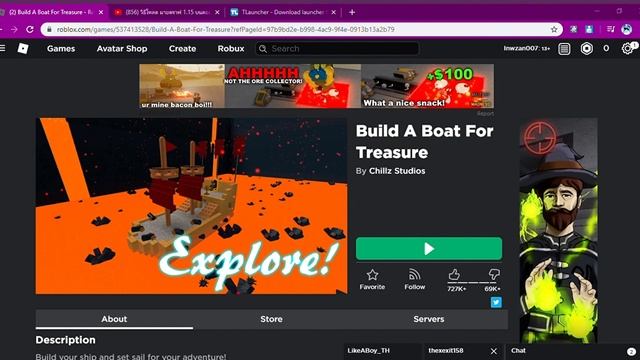Reload the browser page

click(30, 29)
